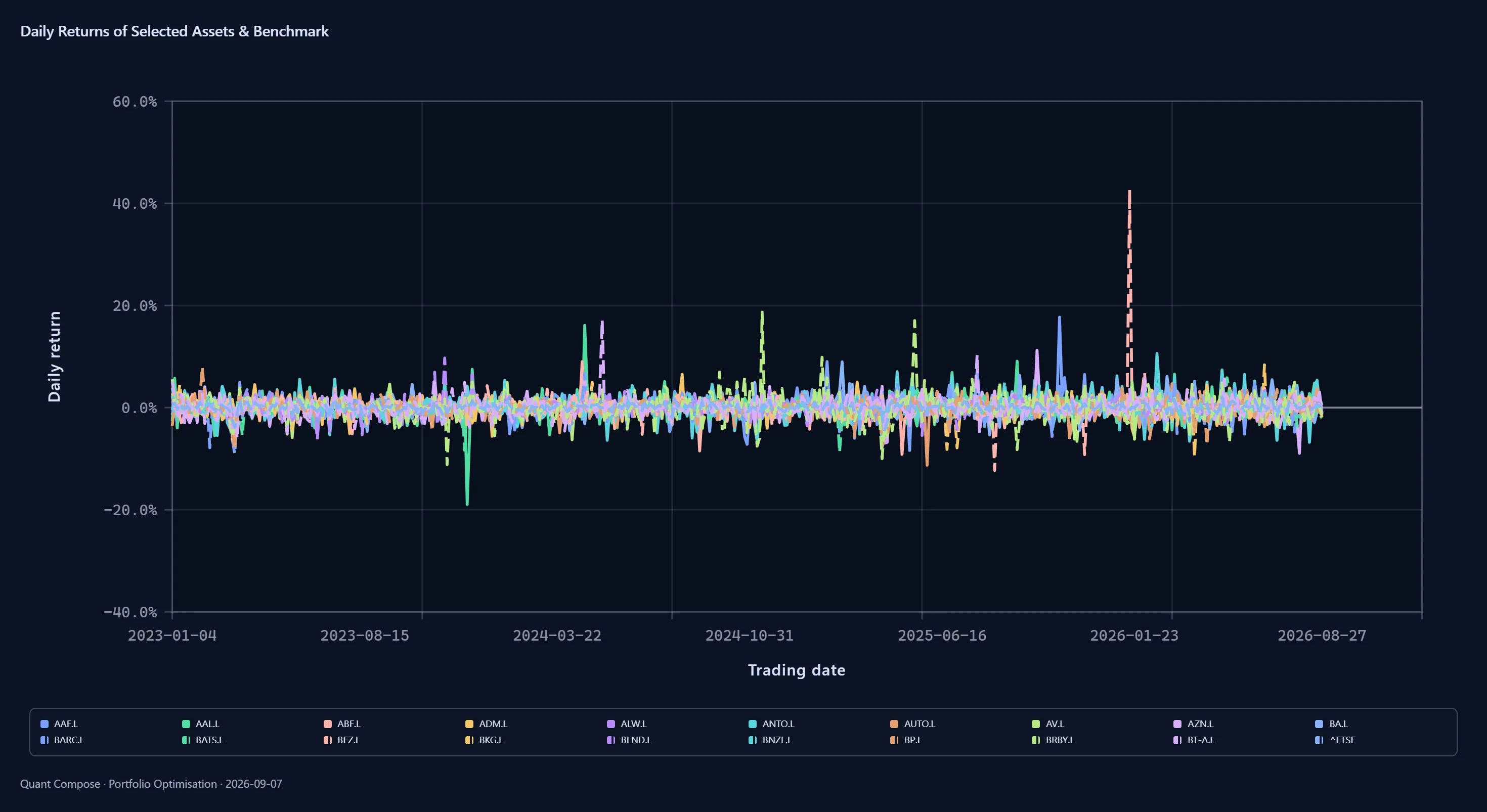Click the AUTO.L orange legend swatch
The height and width of the screenshot is (812, 1487).
click(894, 724)
